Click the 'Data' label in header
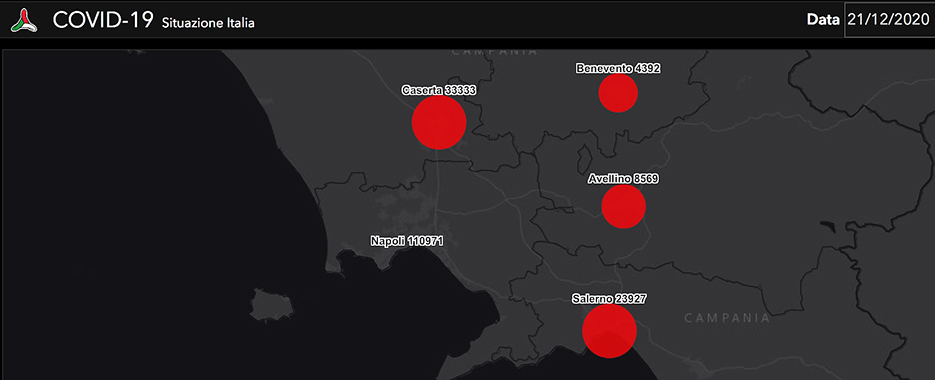935x380 pixels. pyautogui.click(x=823, y=20)
